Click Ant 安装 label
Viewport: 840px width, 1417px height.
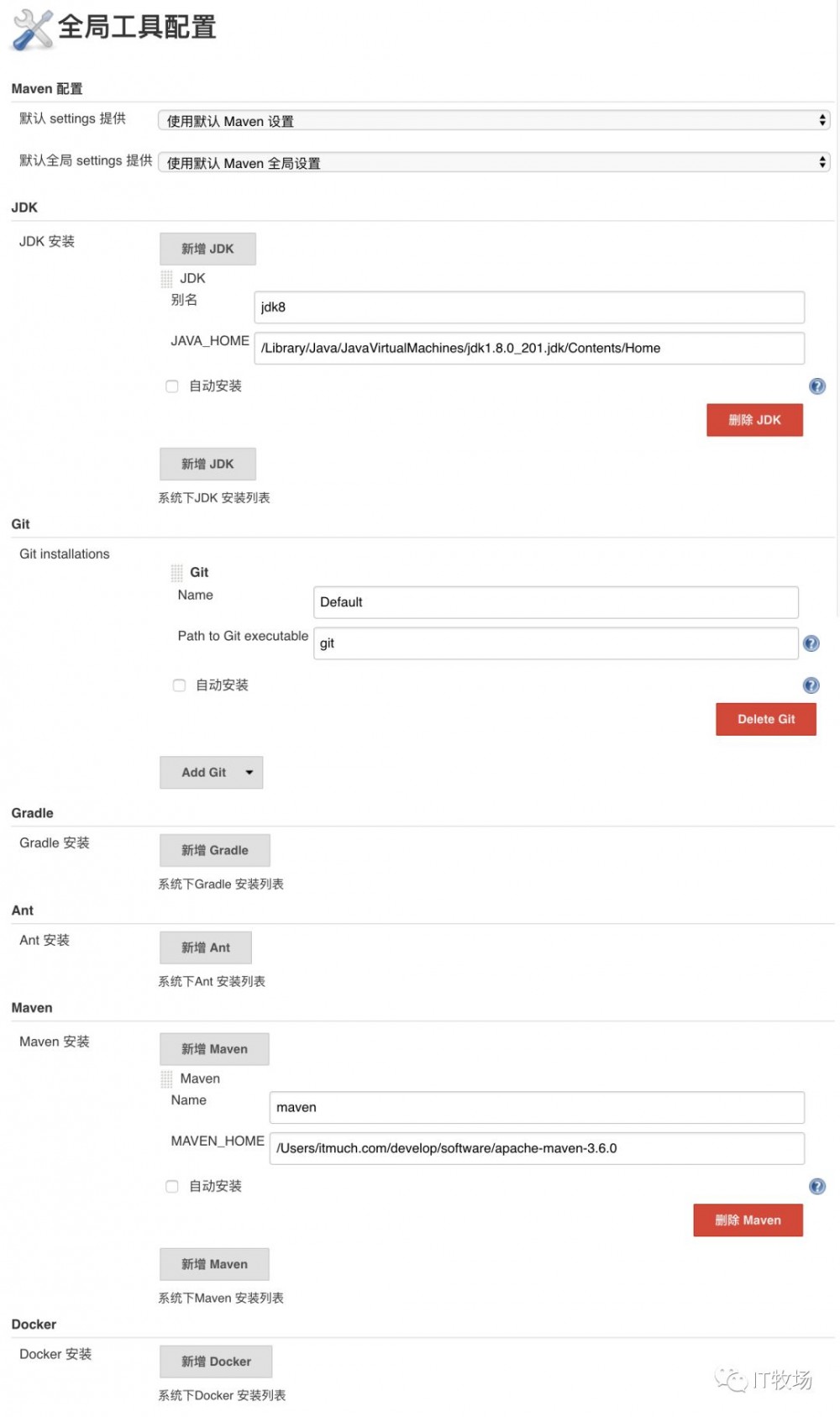coord(45,941)
